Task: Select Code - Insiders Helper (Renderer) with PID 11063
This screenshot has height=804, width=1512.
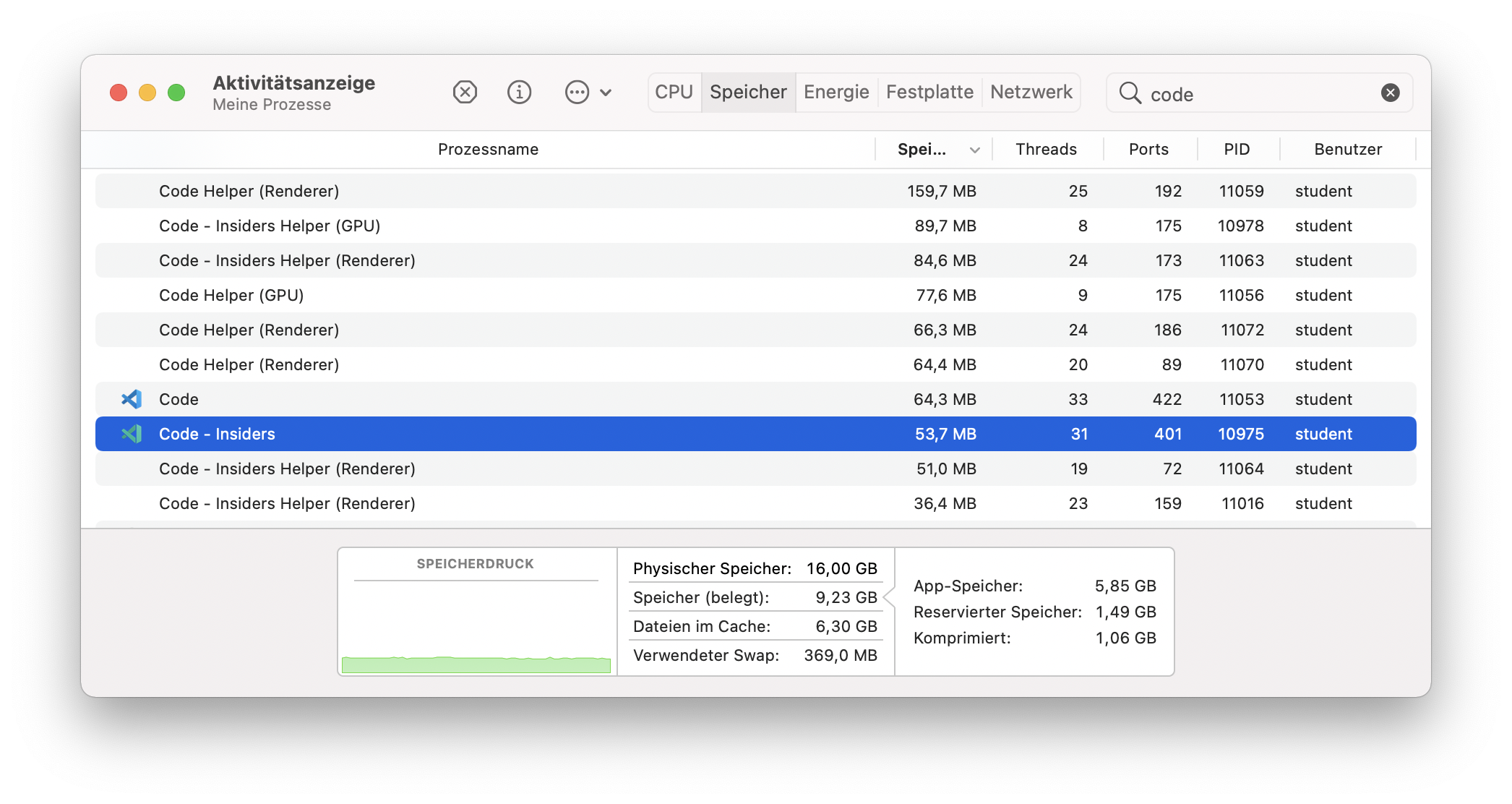Action: pos(755,260)
